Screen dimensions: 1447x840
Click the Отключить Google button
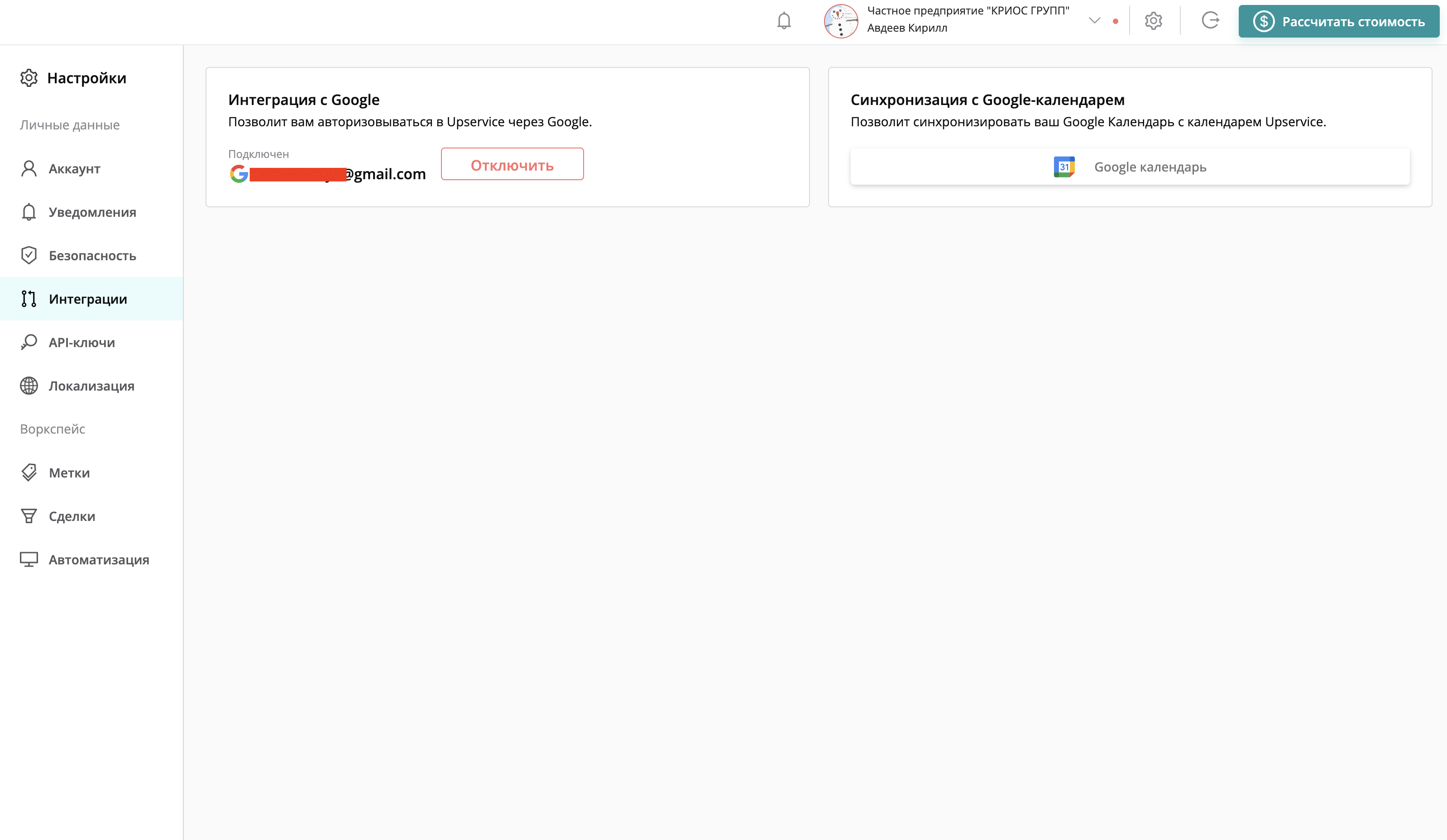512,165
